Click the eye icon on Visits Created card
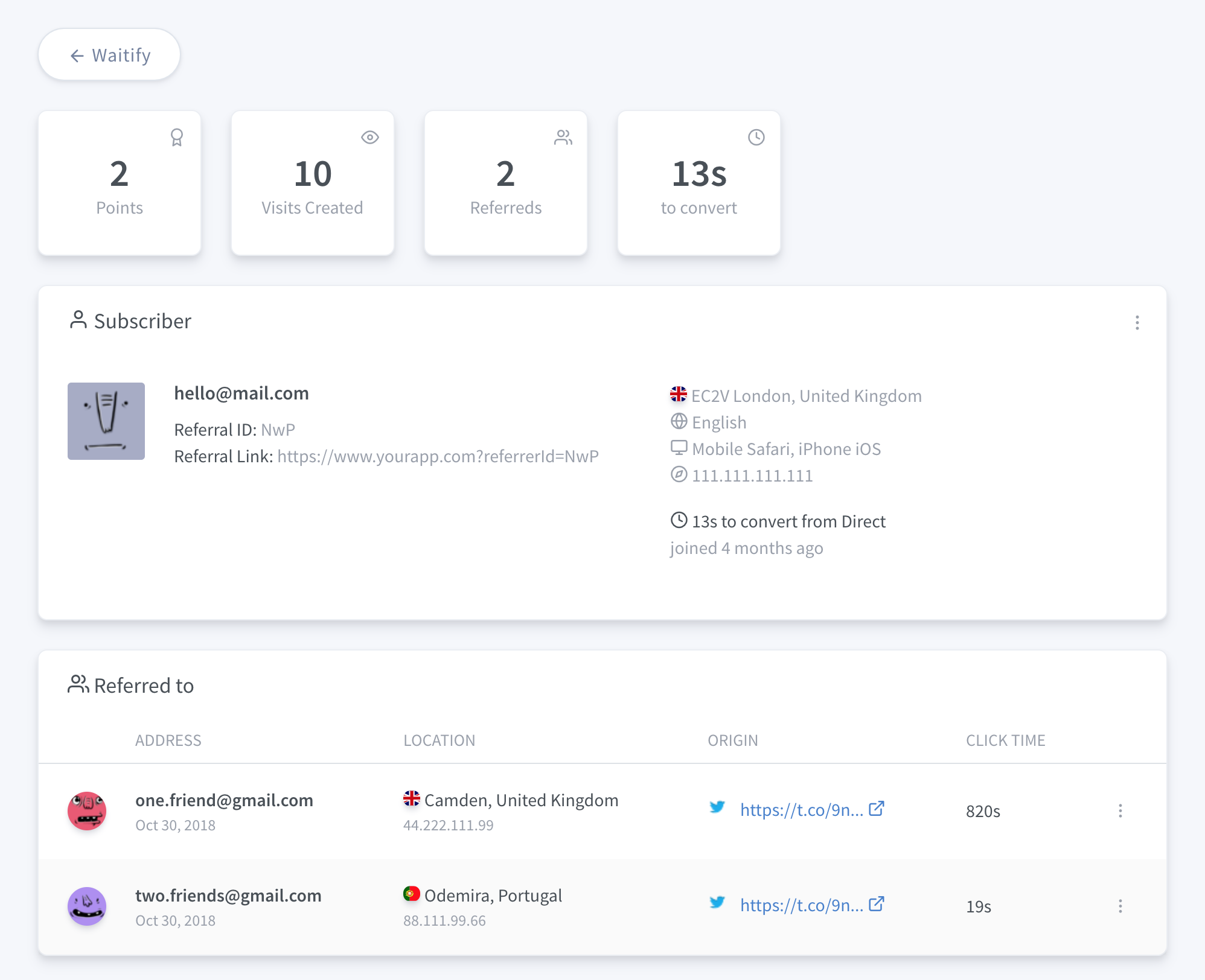Screen dimensions: 1205x980 tap(369, 138)
